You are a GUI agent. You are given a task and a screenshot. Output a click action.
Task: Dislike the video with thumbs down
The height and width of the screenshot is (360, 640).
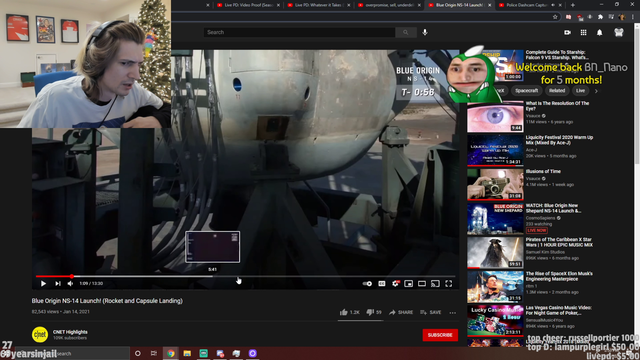click(x=374, y=312)
